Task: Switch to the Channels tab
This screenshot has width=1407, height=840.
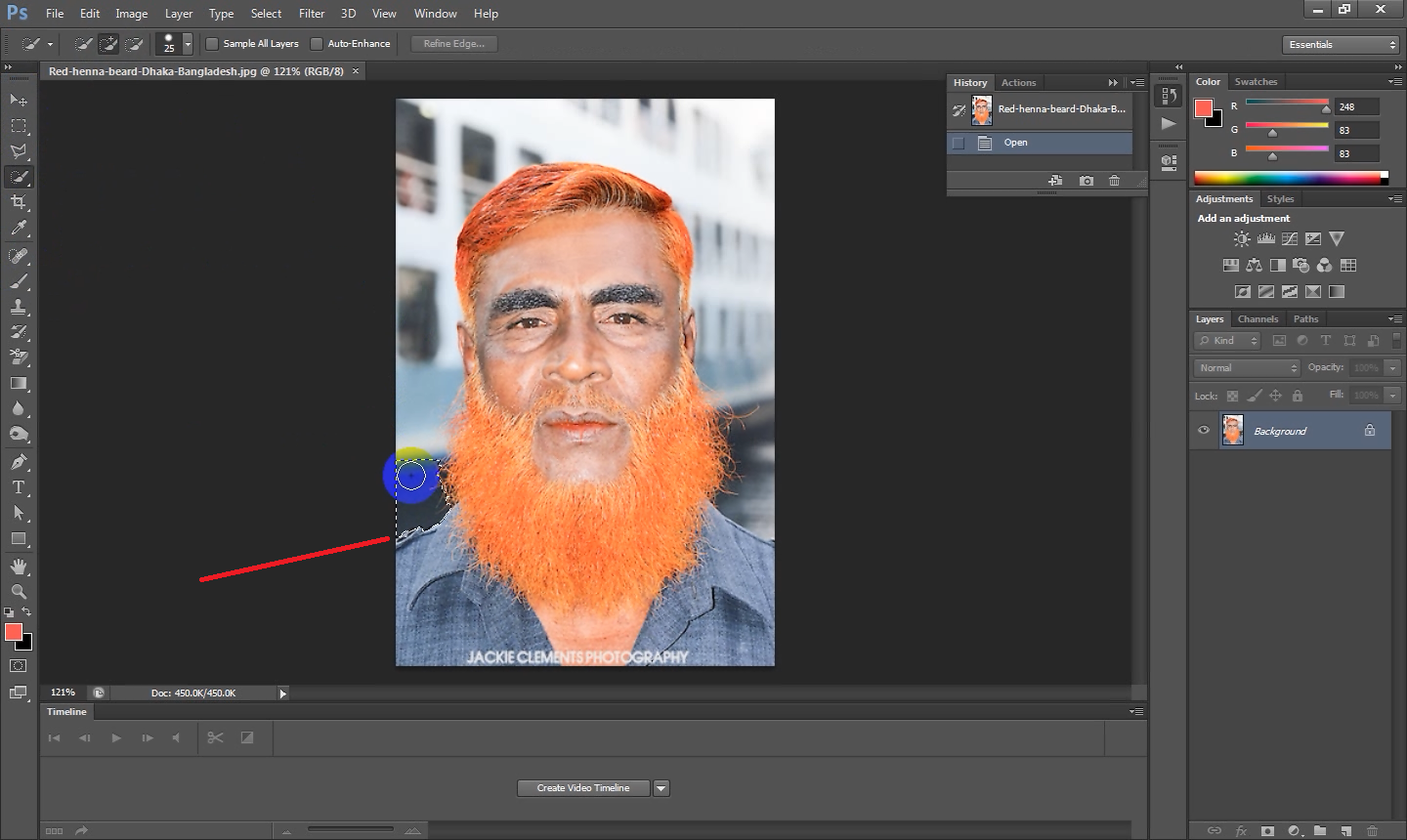Action: tap(1258, 319)
